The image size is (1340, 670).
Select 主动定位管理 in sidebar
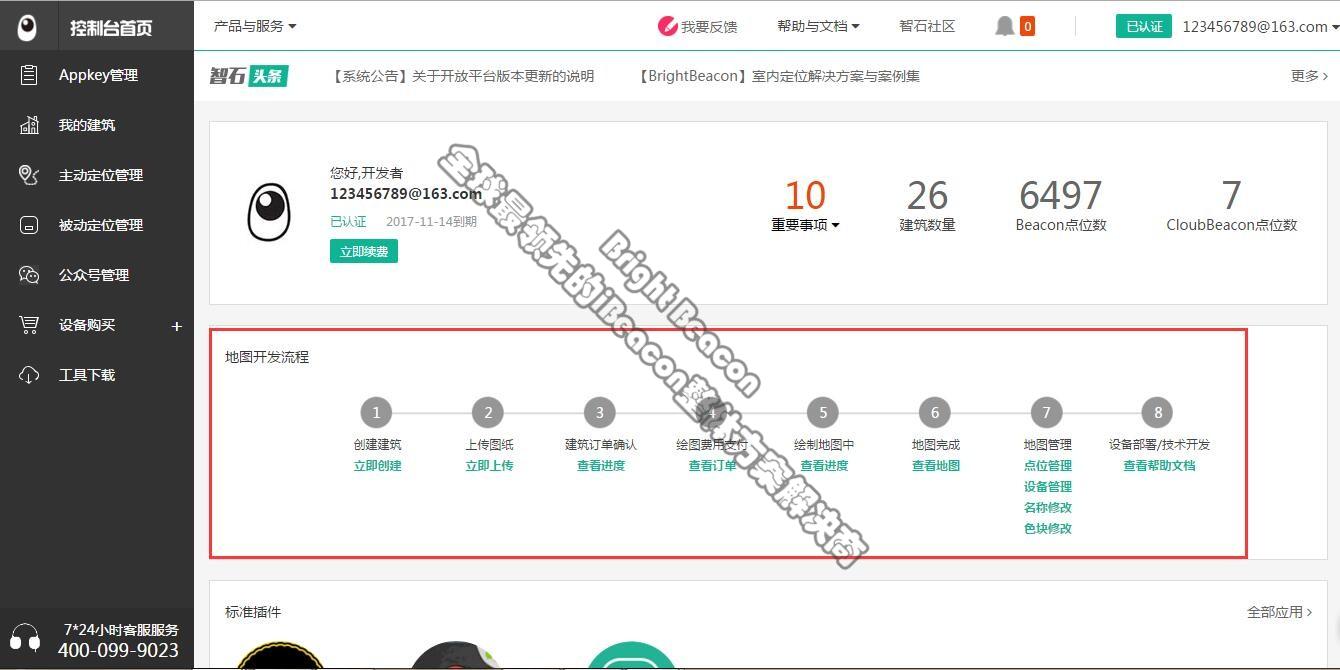tap(101, 175)
